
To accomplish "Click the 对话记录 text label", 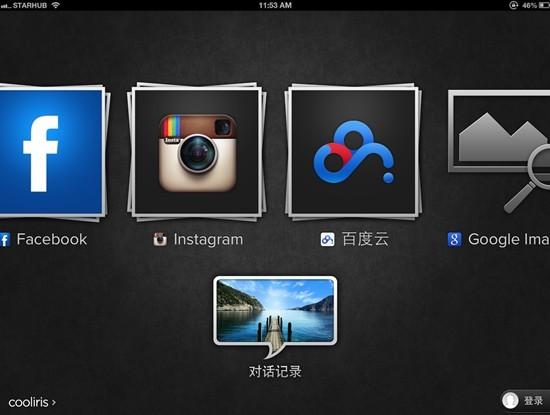I will click(x=275, y=372).
